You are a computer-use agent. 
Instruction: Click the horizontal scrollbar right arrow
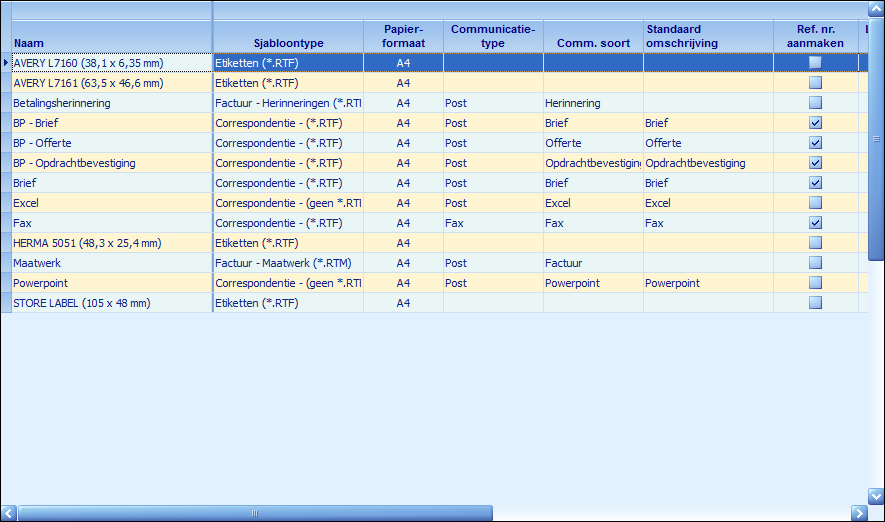858,513
